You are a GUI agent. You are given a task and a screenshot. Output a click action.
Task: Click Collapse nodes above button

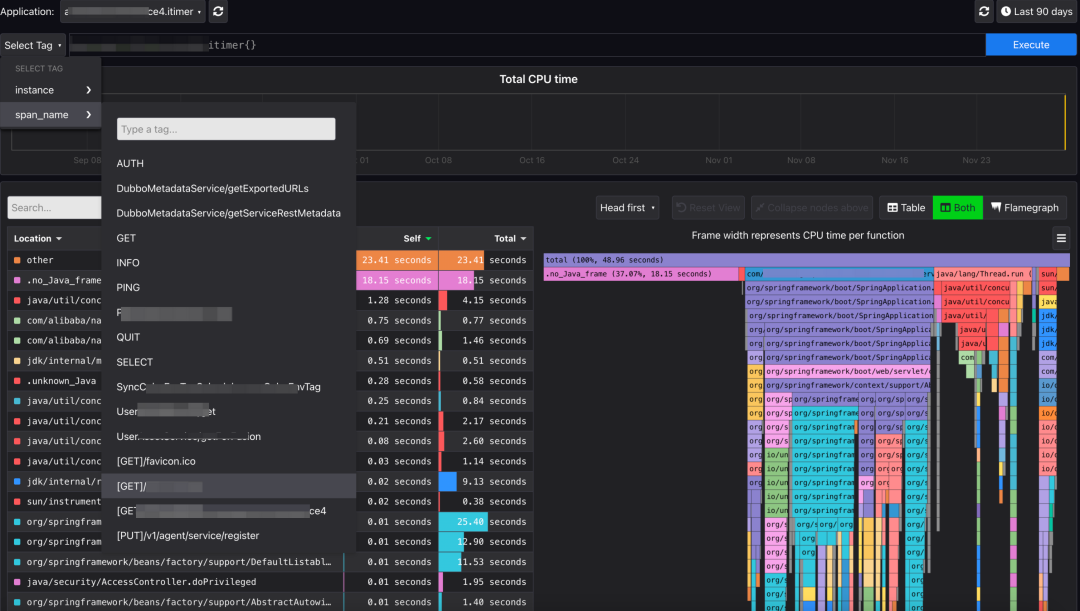(811, 207)
